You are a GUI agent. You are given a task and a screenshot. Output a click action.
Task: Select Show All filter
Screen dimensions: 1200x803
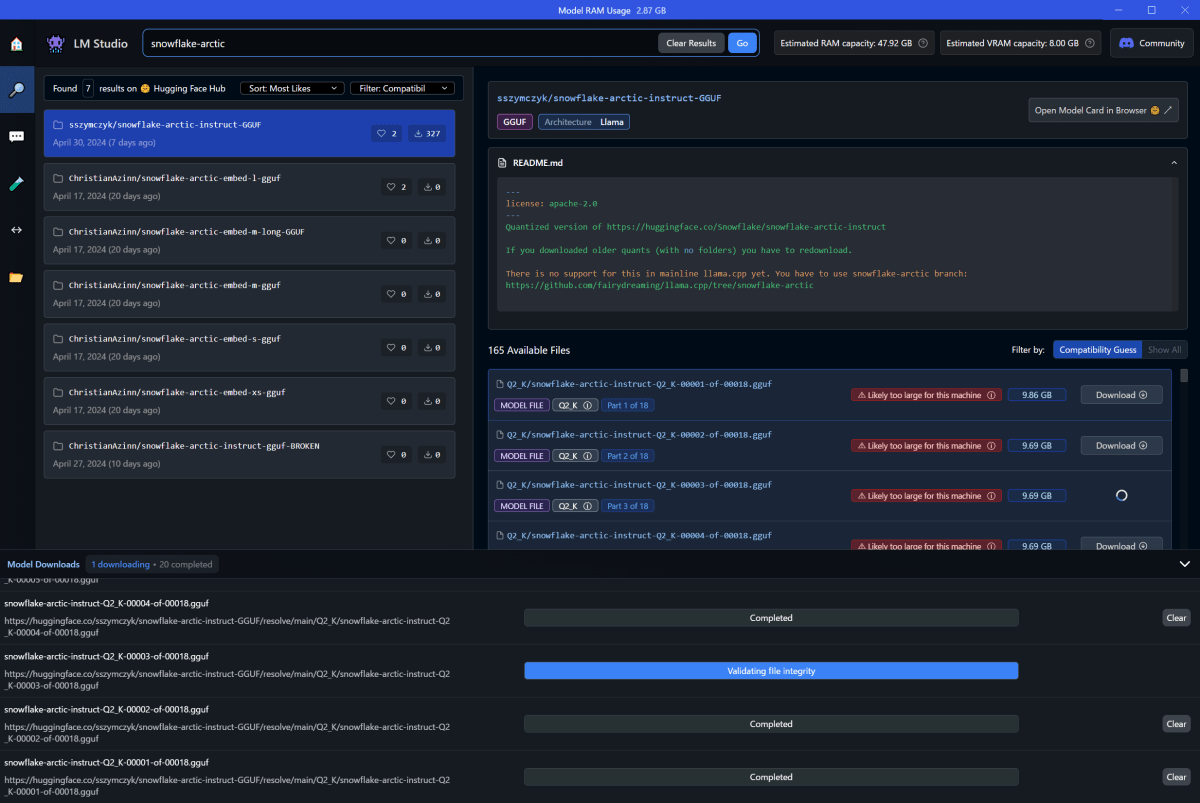(x=1165, y=350)
